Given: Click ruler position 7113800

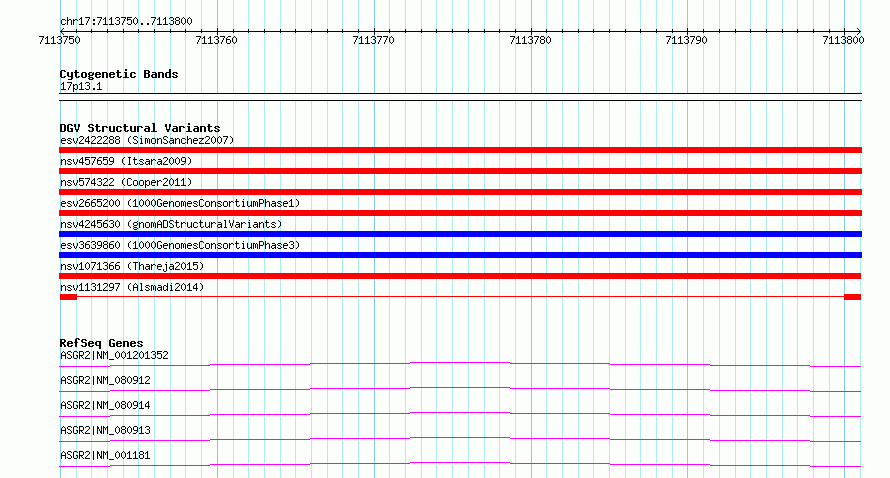Looking at the screenshot, I should click(x=843, y=40).
